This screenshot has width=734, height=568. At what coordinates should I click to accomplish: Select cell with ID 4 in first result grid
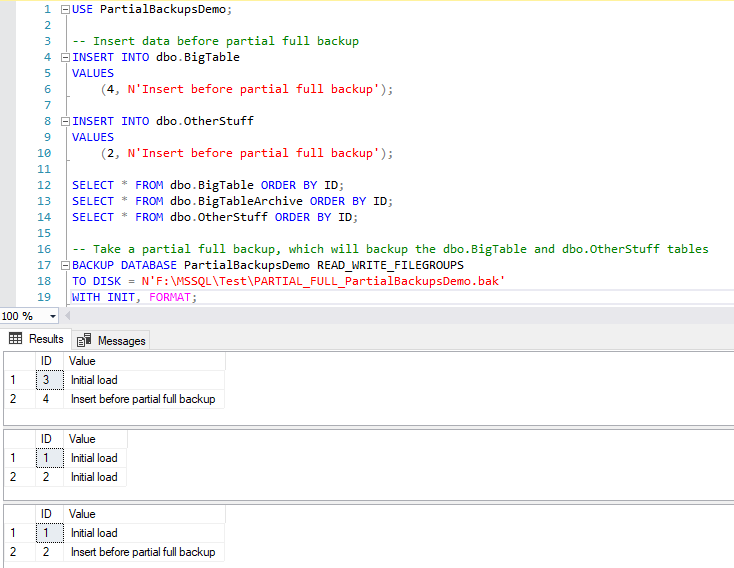47,399
